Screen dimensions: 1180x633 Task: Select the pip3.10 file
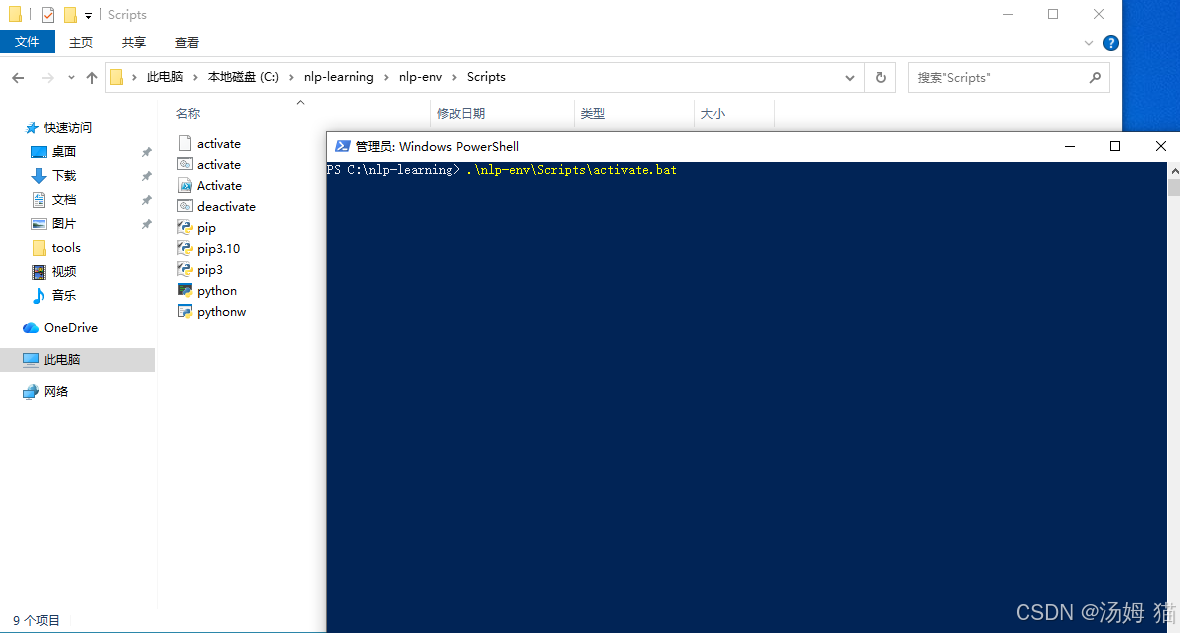209,248
